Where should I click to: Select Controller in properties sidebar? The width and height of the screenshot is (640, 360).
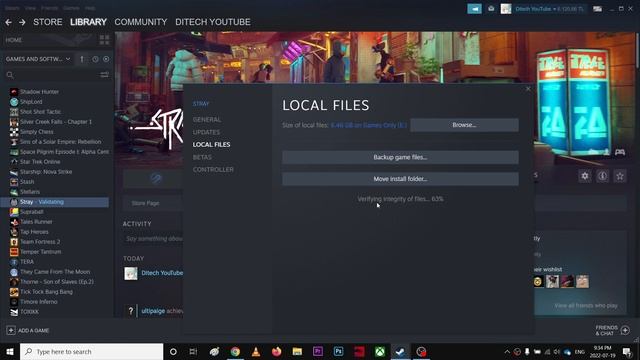point(213,169)
